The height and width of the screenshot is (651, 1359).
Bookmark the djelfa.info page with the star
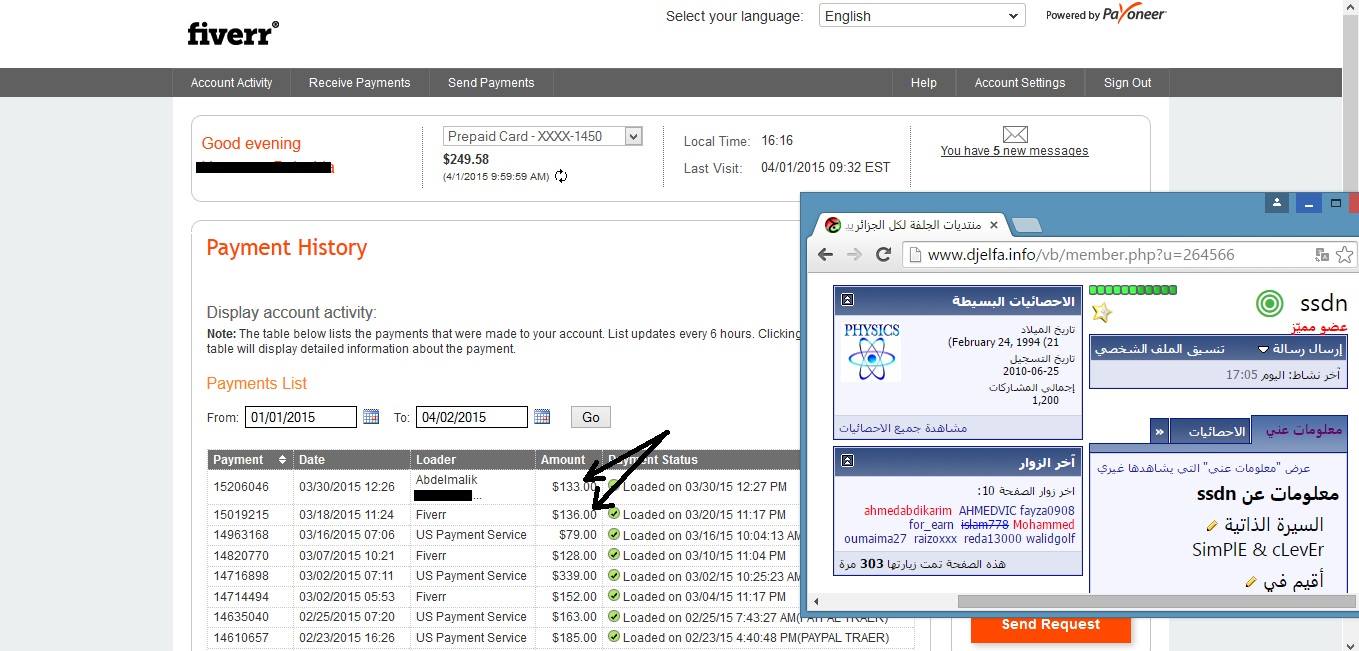[x=1345, y=254]
